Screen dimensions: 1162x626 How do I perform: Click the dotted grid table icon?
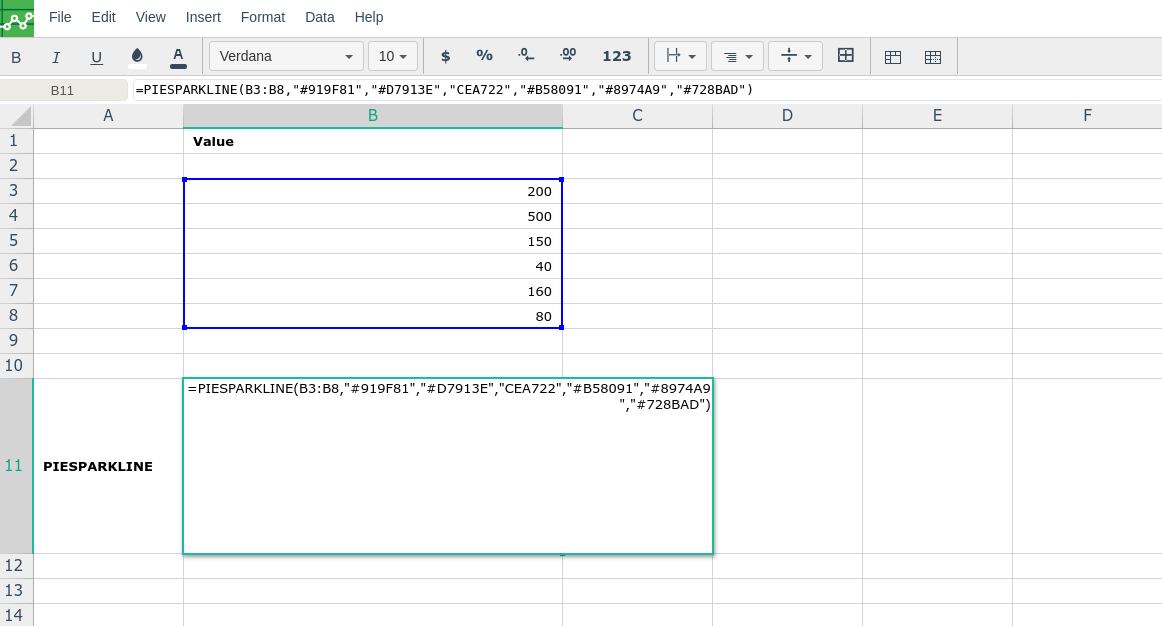[933, 57]
